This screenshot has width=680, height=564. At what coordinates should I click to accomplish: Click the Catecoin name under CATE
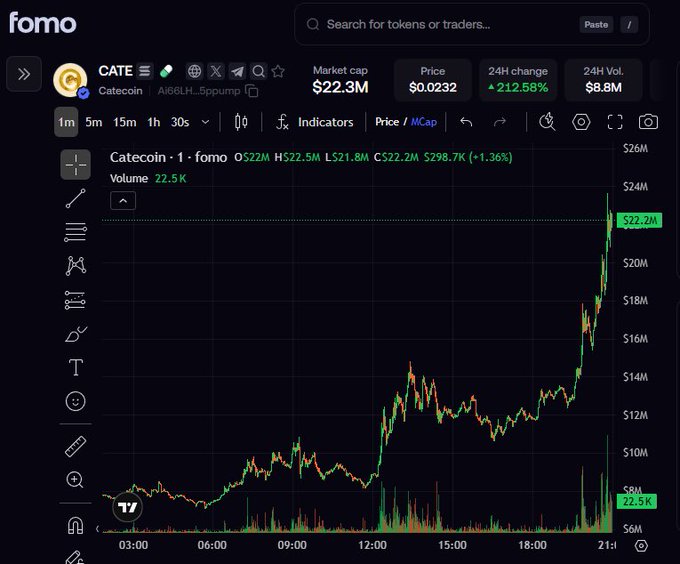click(x=121, y=91)
